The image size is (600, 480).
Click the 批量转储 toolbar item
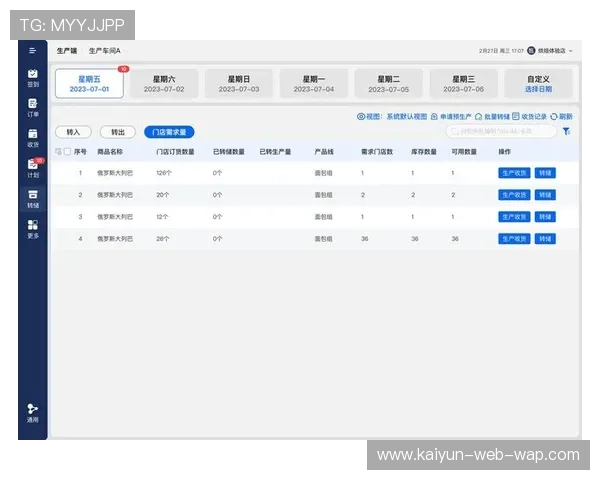pyautogui.click(x=492, y=116)
